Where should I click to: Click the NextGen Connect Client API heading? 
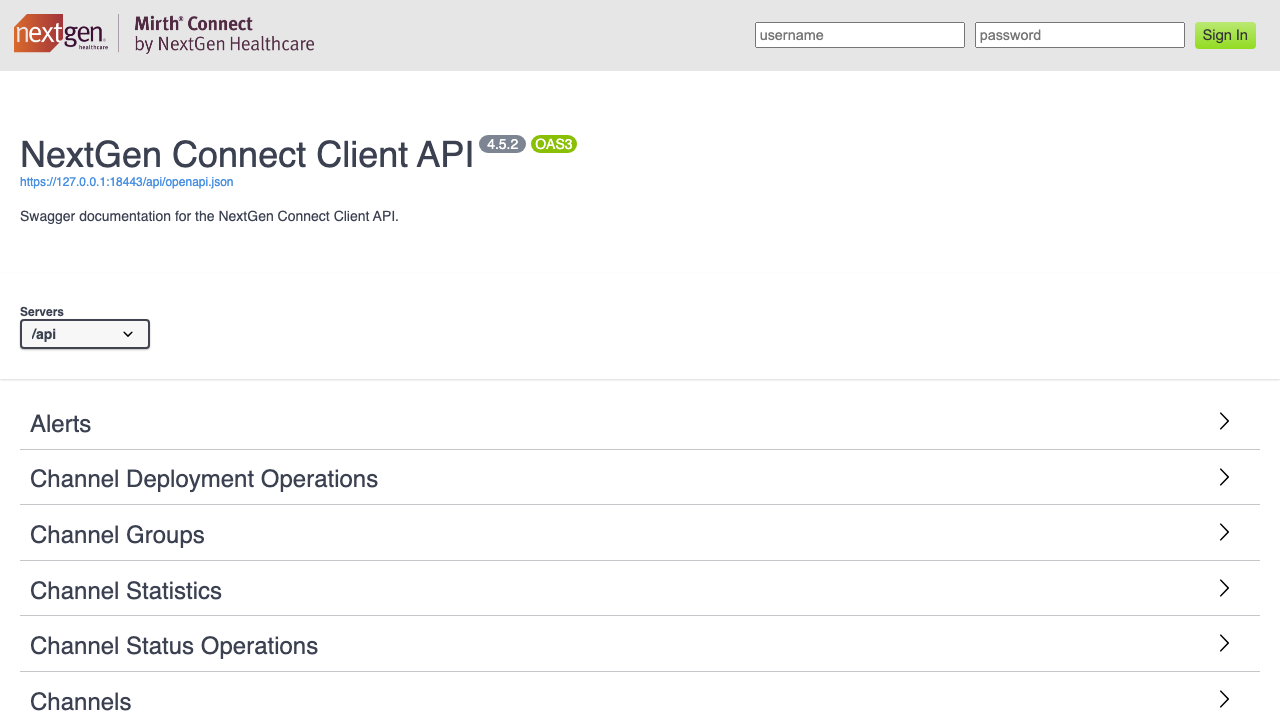point(247,155)
